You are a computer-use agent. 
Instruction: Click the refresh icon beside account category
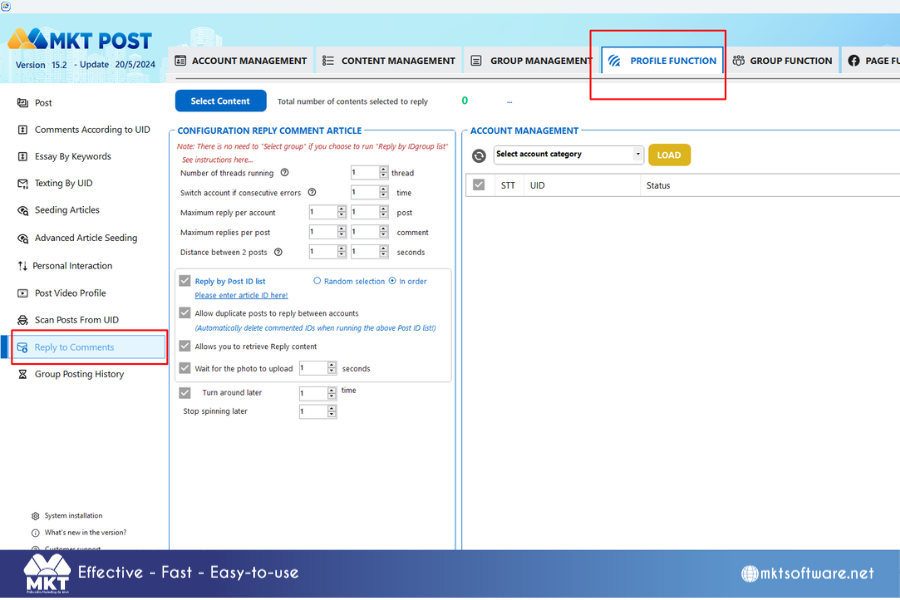coord(479,155)
